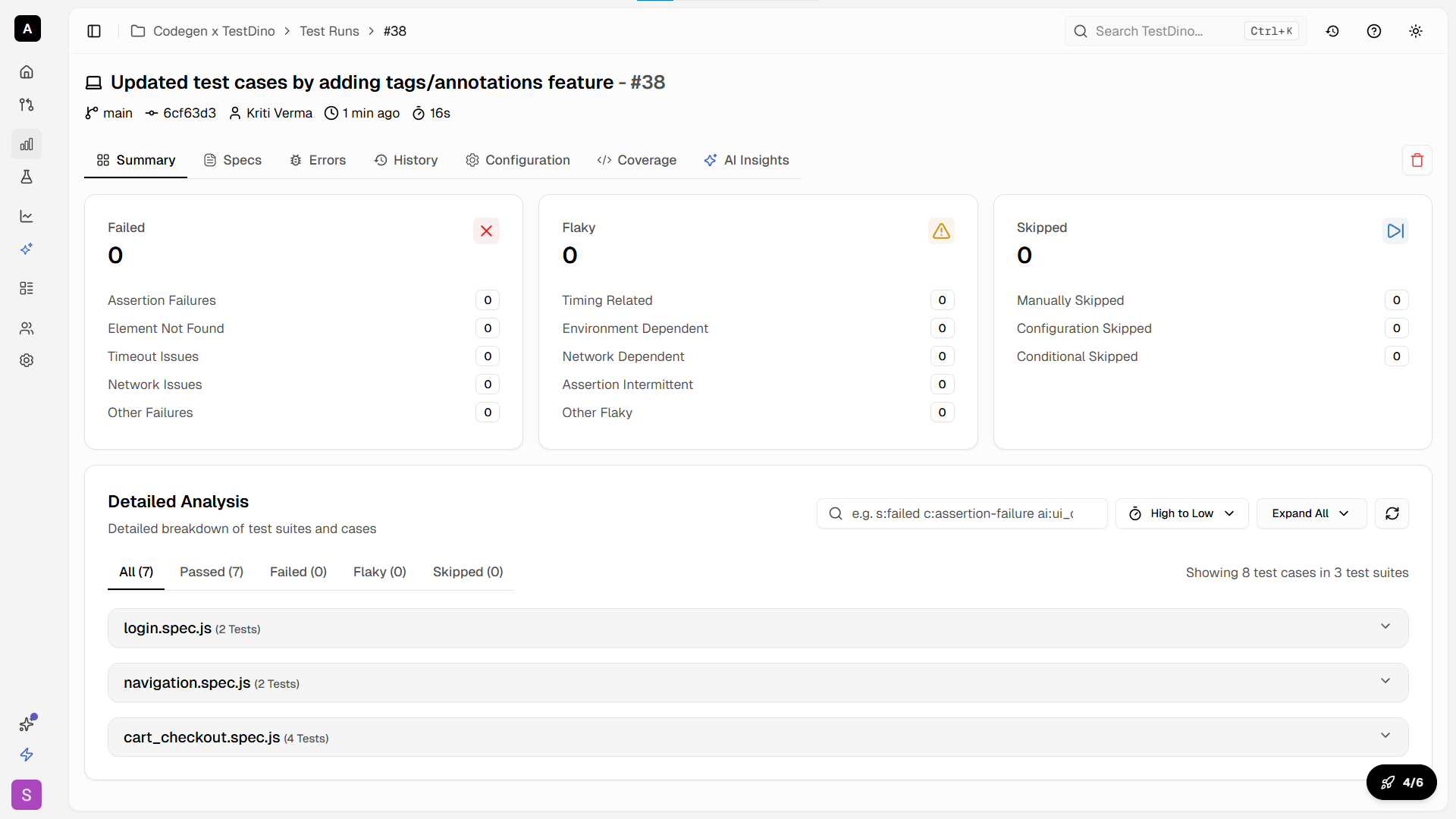The image size is (1456, 819).
Task: Open the High to Low sort dropdown
Action: [1181, 513]
